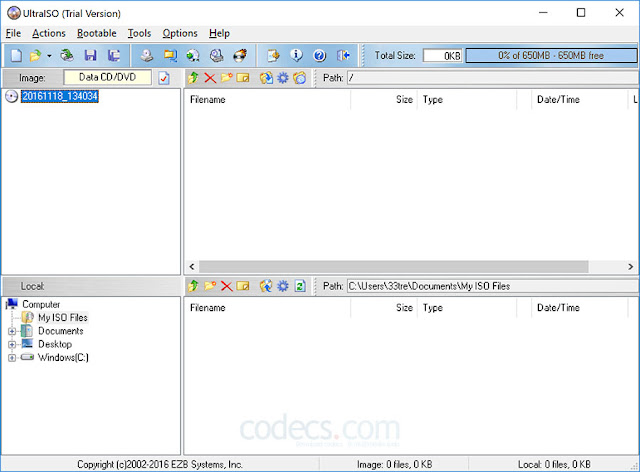This screenshot has height=472, width=640.
Task: Create a new image with New icon
Action: [x=16, y=55]
